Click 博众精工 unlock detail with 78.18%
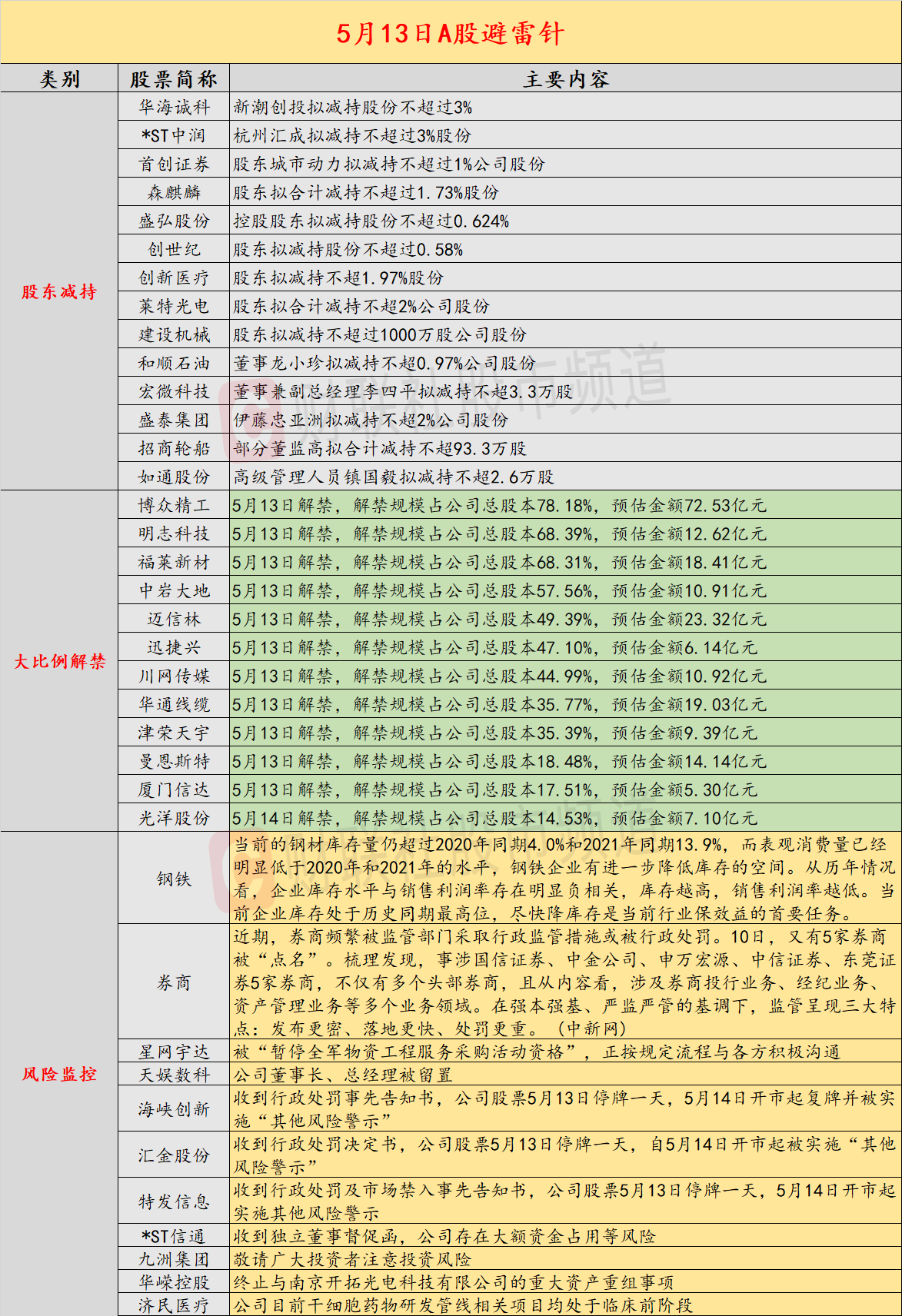Image resolution: width=902 pixels, height=1316 pixels. pos(500,505)
